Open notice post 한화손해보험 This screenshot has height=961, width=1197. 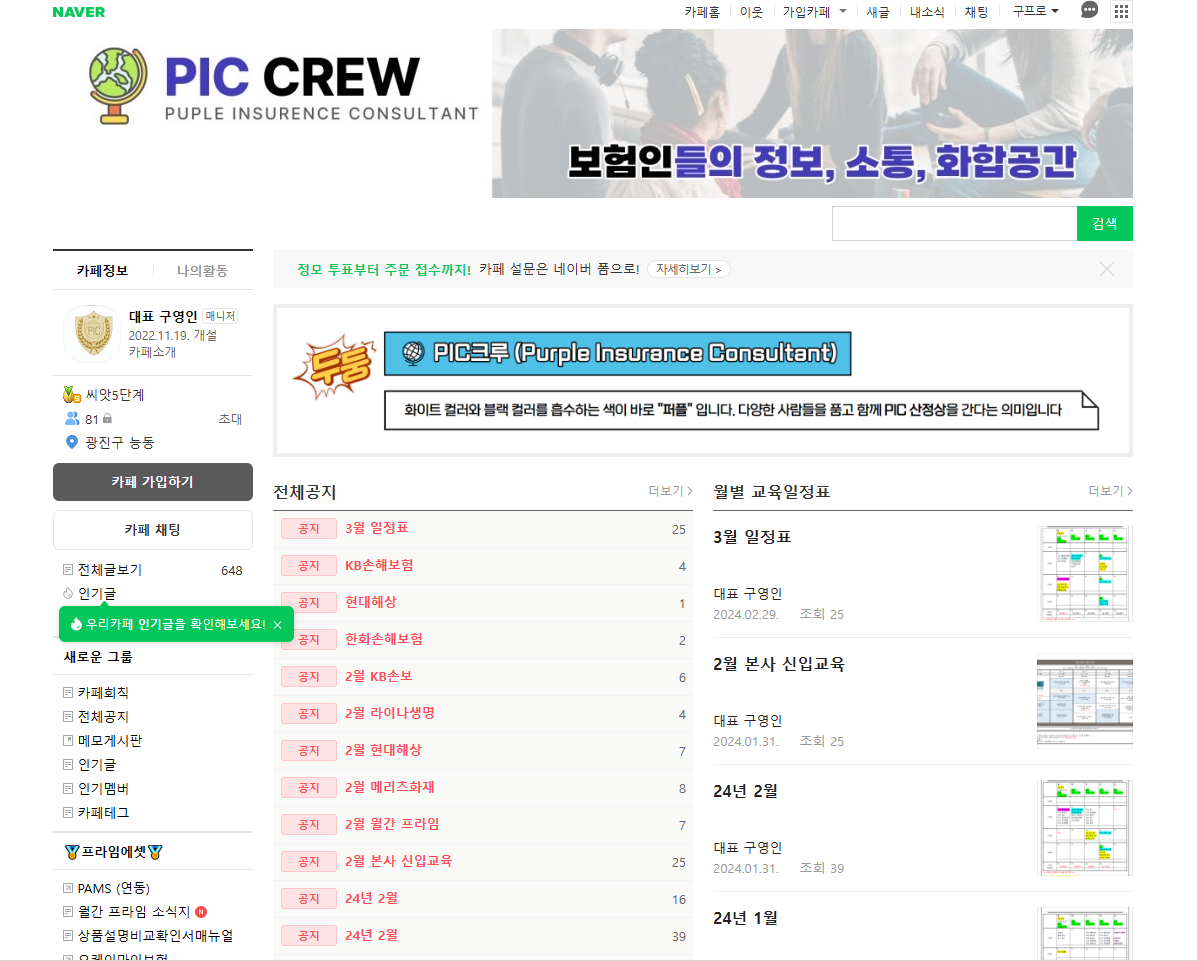click(x=384, y=639)
